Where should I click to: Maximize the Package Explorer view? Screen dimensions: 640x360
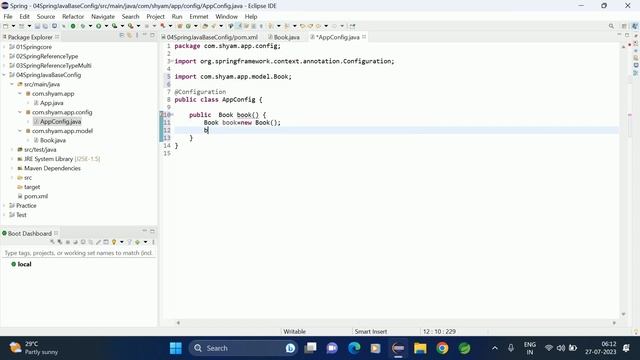click(x=152, y=36)
